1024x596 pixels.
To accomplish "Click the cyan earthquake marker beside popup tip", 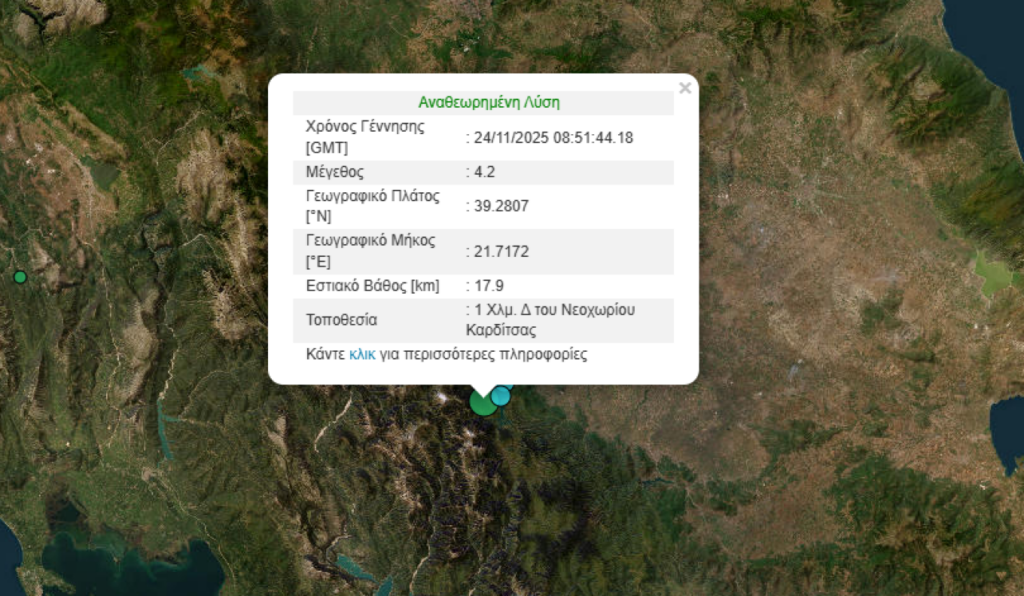I will 501,396.
